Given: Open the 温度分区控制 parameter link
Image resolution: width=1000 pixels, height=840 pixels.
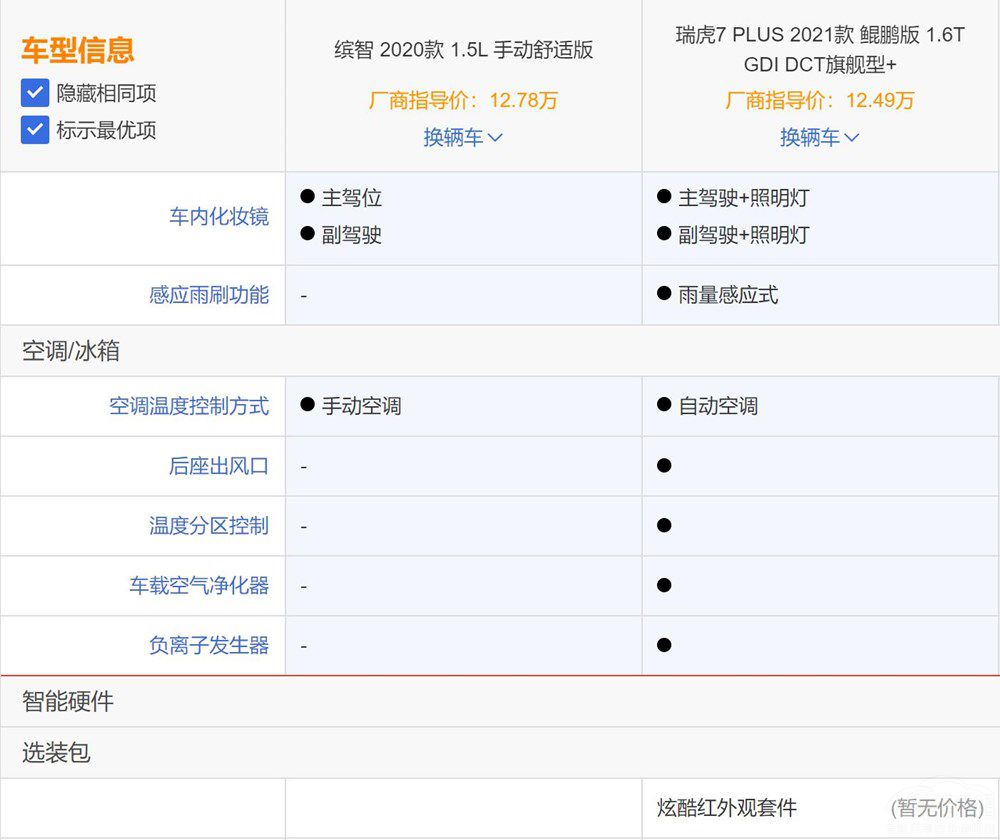Looking at the screenshot, I should pyautogui.click(x=208, y=526).
